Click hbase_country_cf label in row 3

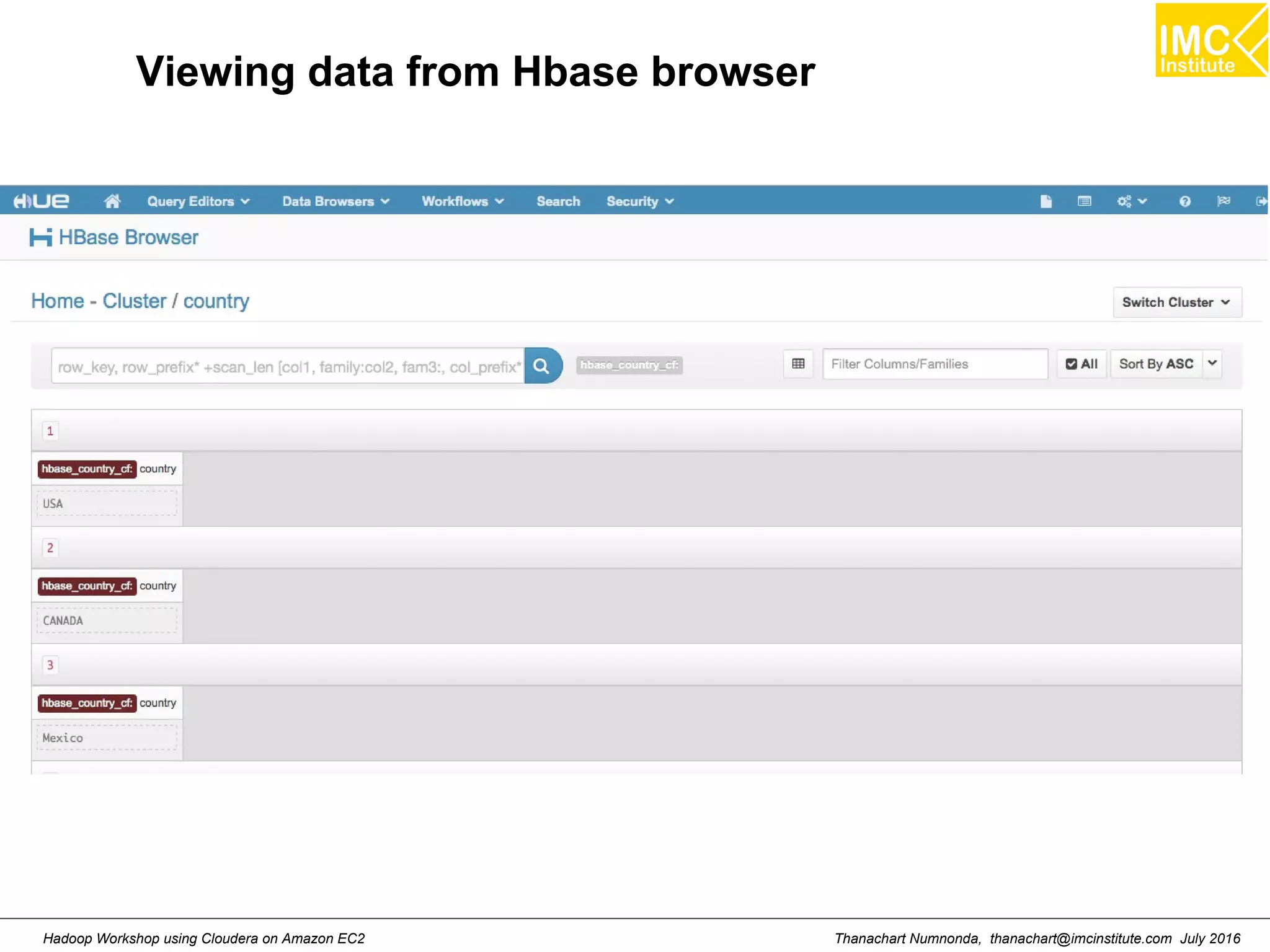(87, 703)
